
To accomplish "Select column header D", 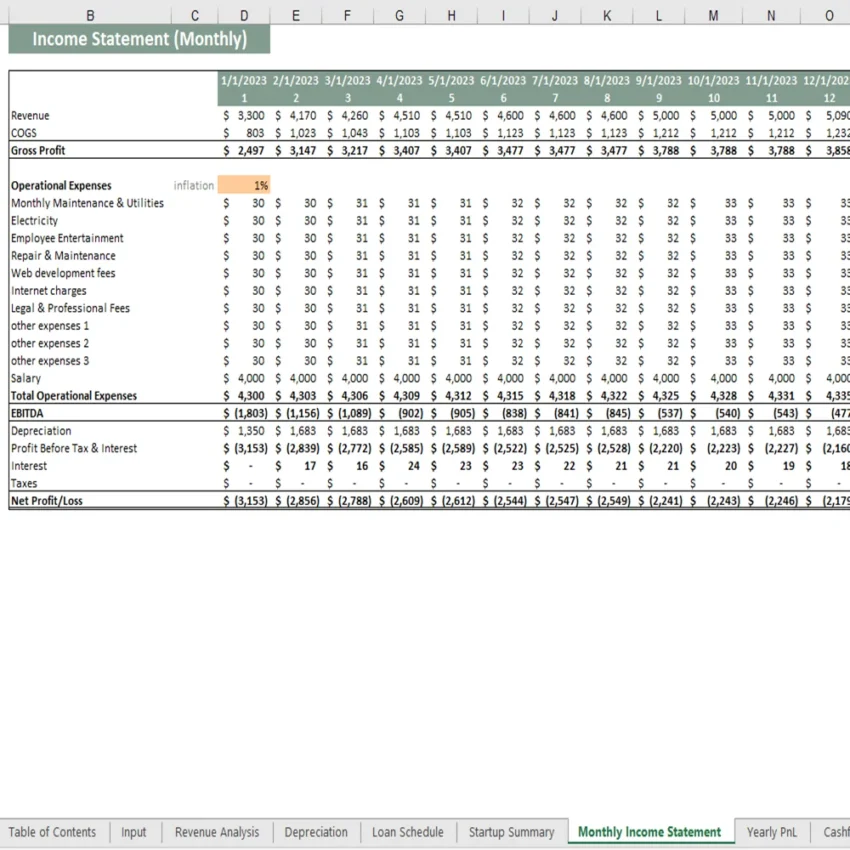I will [244, 15].
